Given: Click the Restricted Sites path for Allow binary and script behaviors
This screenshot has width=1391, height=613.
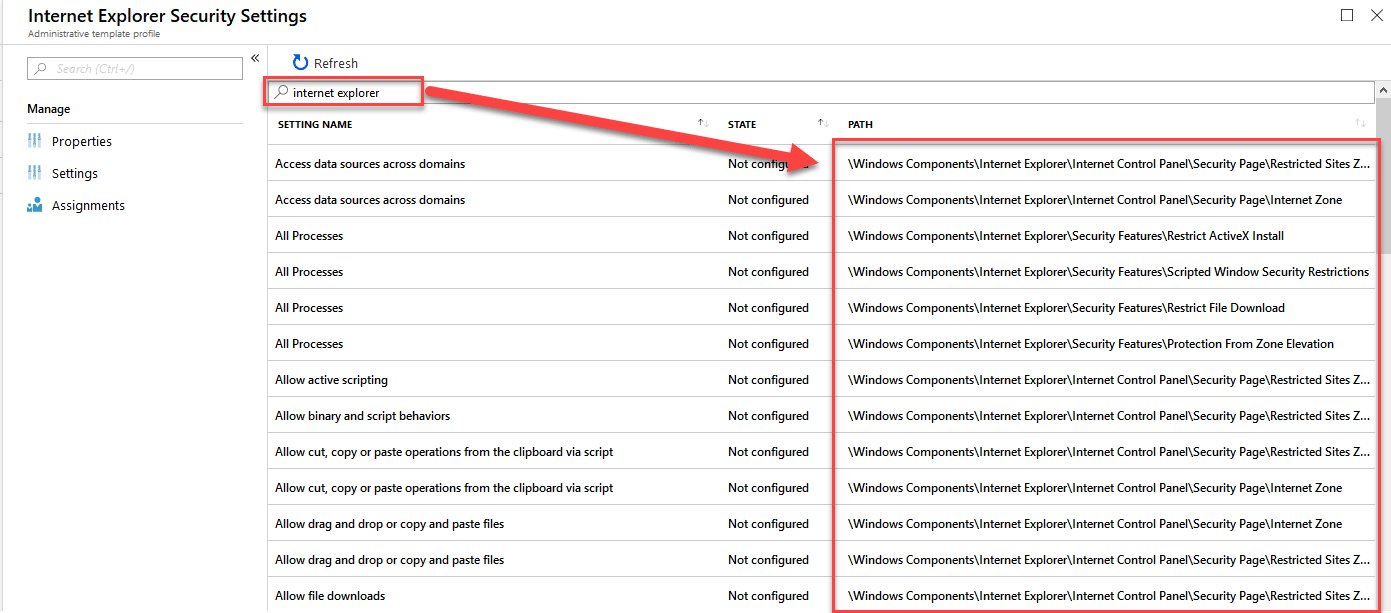Looking at the screenshot, I should (1109, 415).
